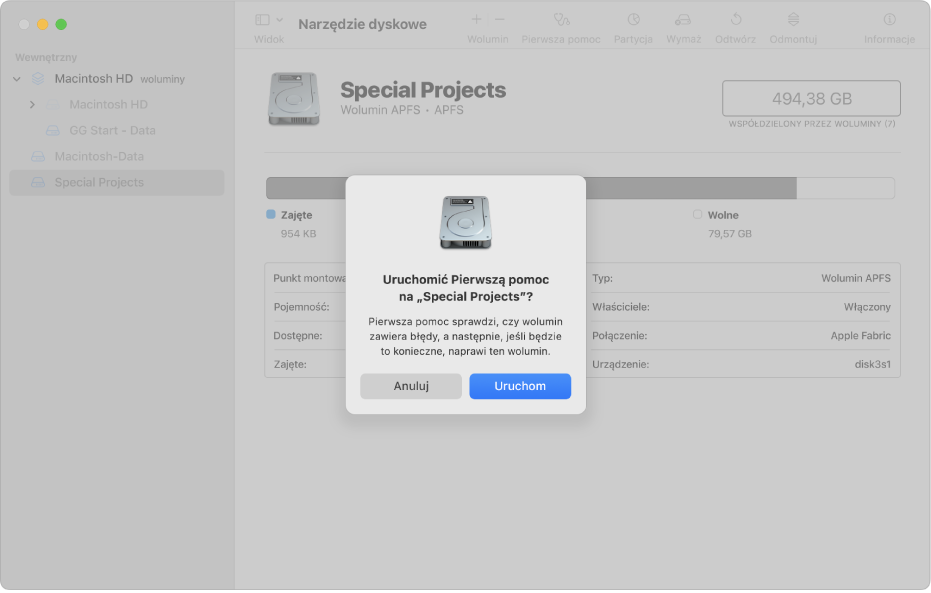
Task: Remove a volume with the minus icon
Action: 500,20
